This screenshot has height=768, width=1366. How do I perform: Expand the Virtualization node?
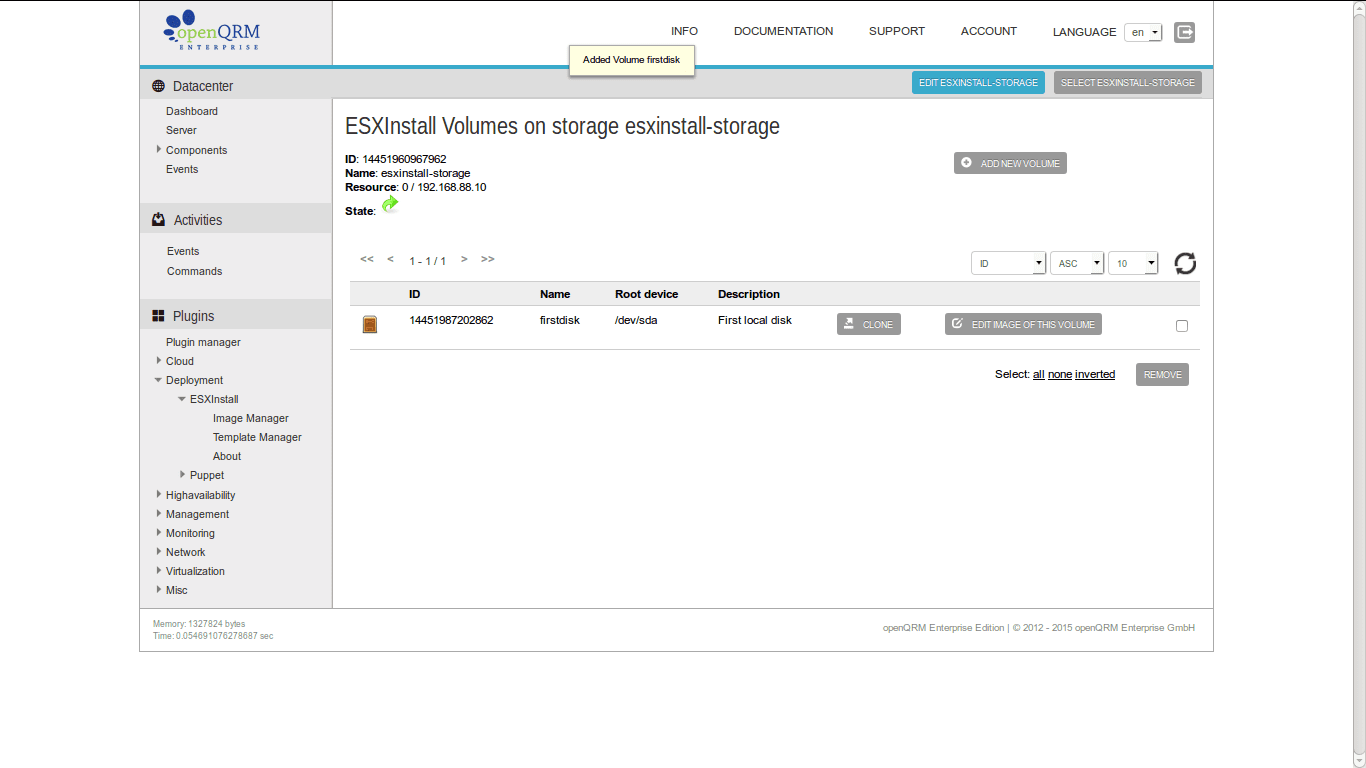159,571
